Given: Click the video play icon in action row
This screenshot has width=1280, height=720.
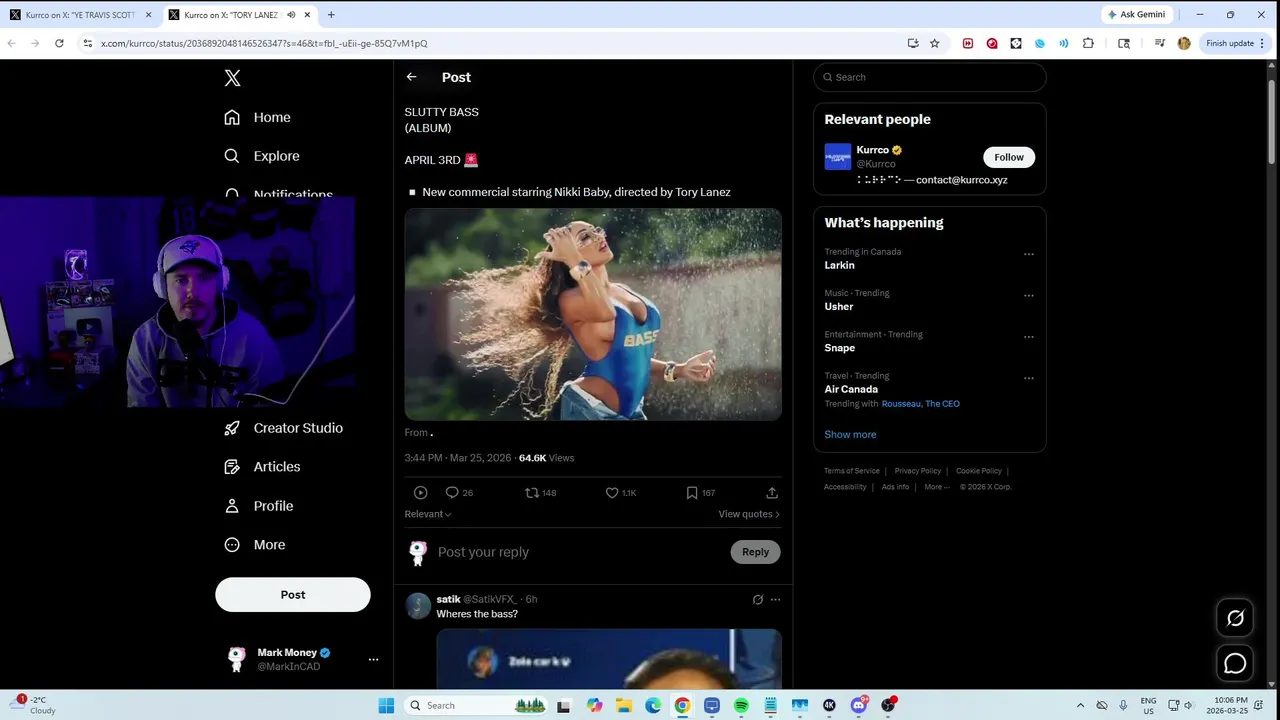Looking at the screenshot, I should (x=420, y=493).
